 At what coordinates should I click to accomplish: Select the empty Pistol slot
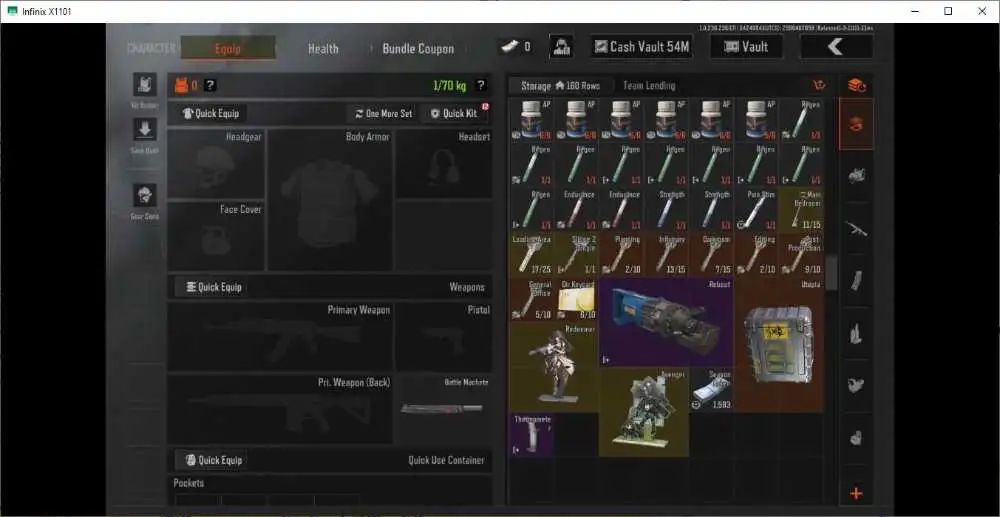point(443,337)
